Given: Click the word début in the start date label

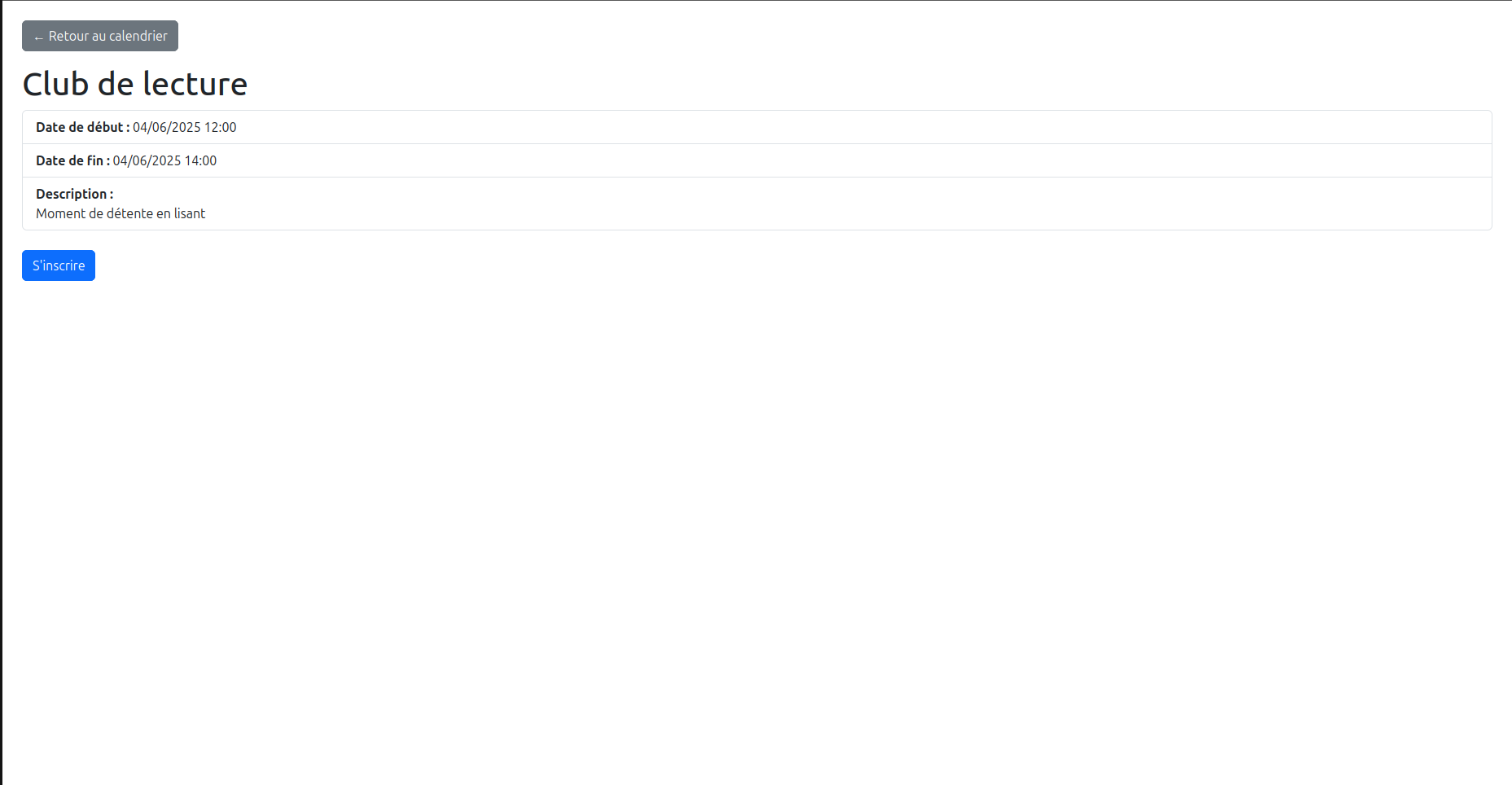Looking at the screenshot, I should [105, 127].
